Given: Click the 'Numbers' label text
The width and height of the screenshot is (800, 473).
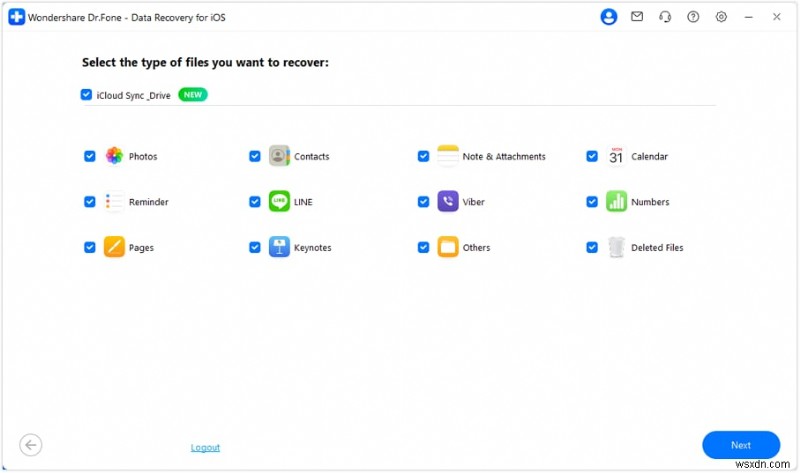Looking at the screenshot, I should point(650,202).
